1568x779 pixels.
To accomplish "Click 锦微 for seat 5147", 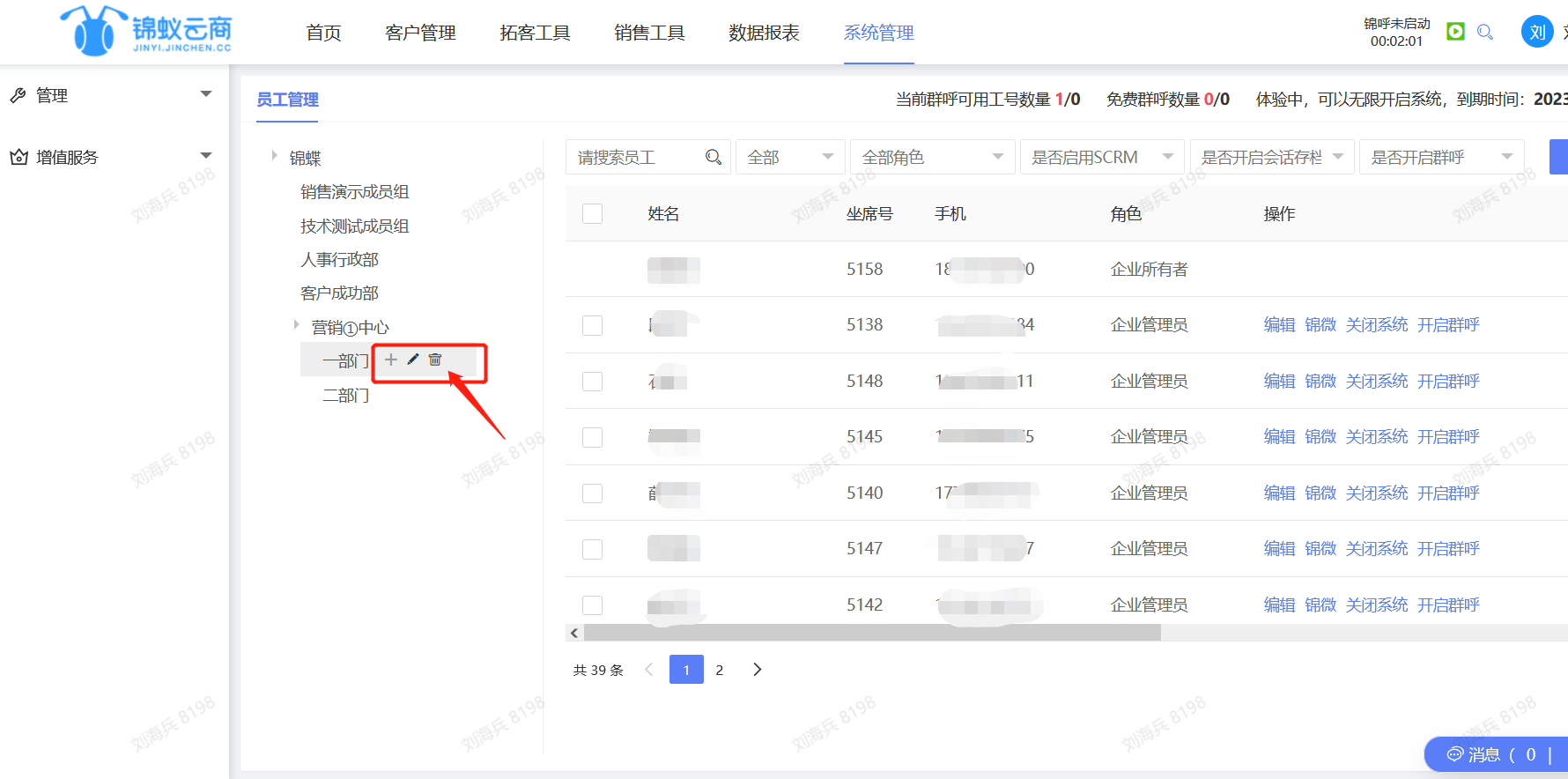I will tap(1320, 549).
